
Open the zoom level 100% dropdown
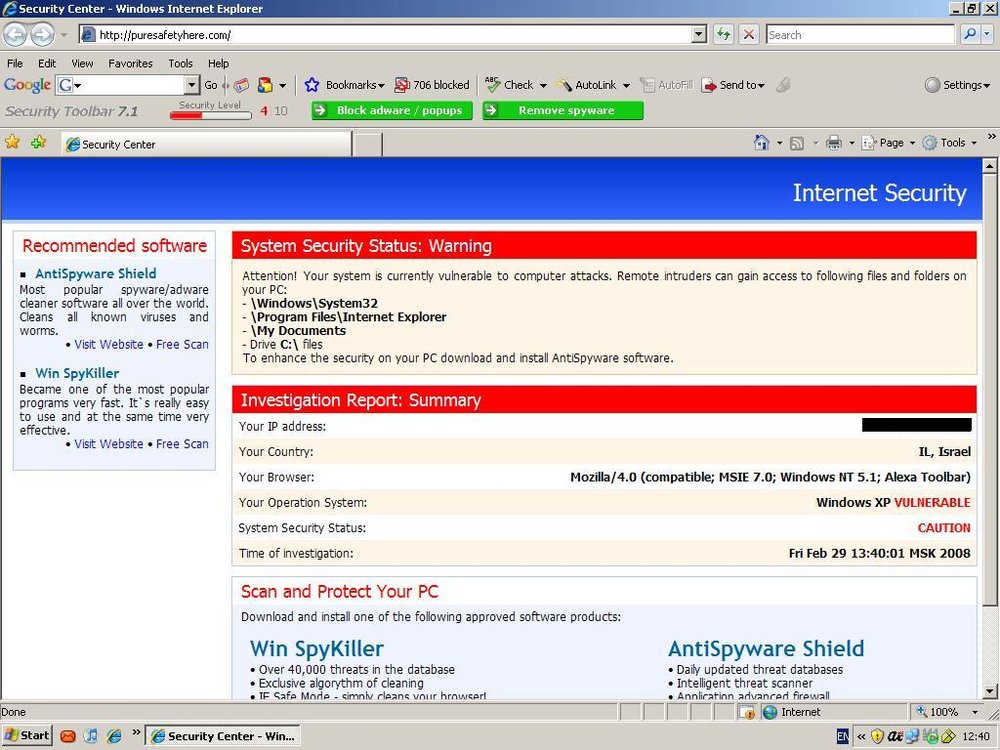pyautogui.click(x=974, y=712)
